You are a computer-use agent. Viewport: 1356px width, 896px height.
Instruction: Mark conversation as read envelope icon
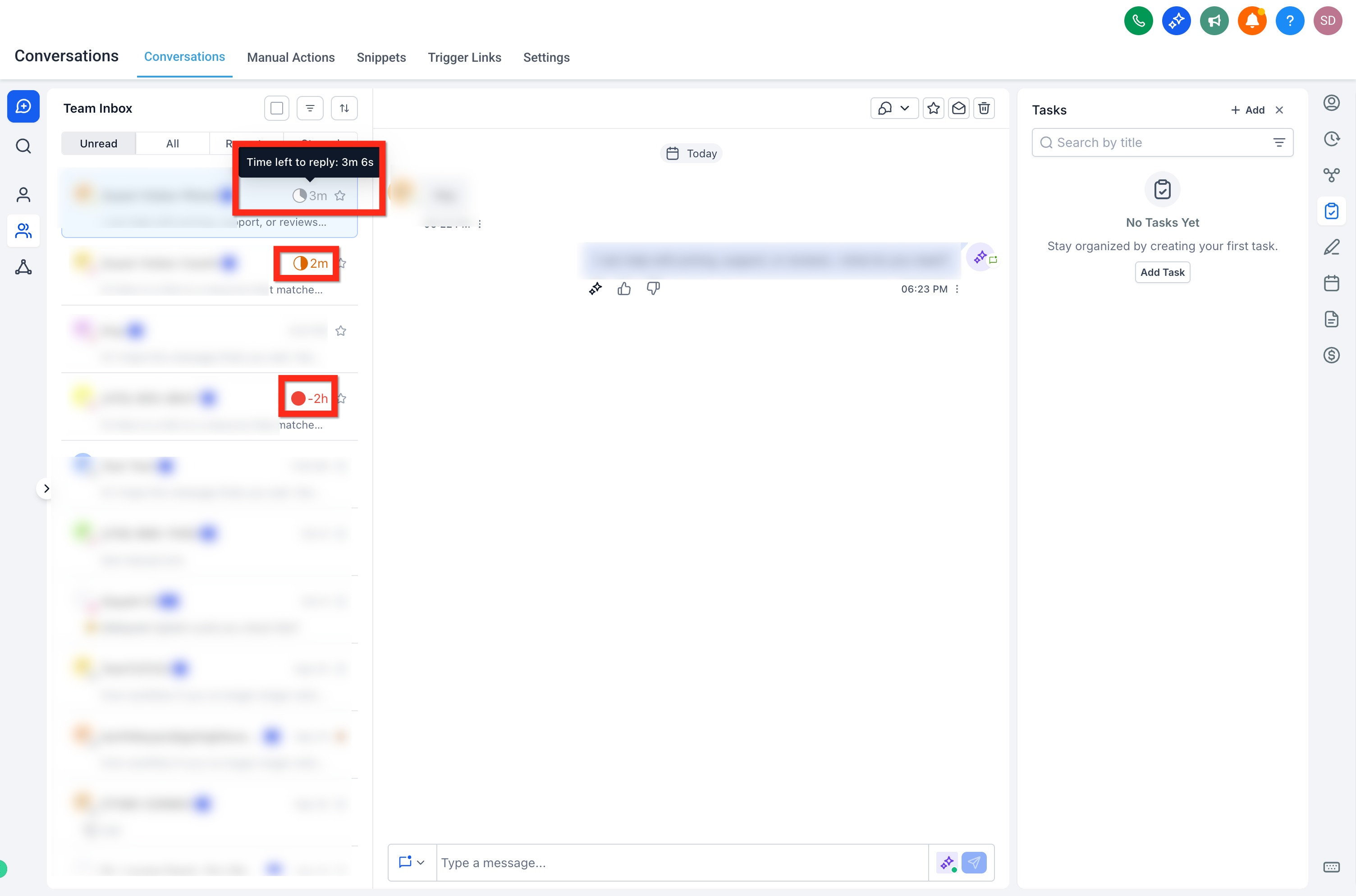959,108
